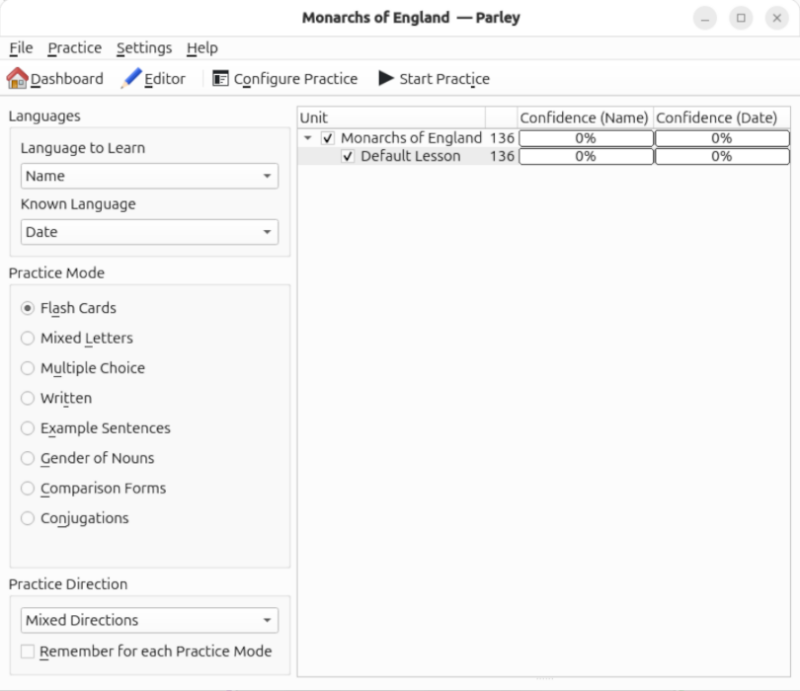Click the Confidence (Name) progress bar for Monarchs of England

(585, 138)
